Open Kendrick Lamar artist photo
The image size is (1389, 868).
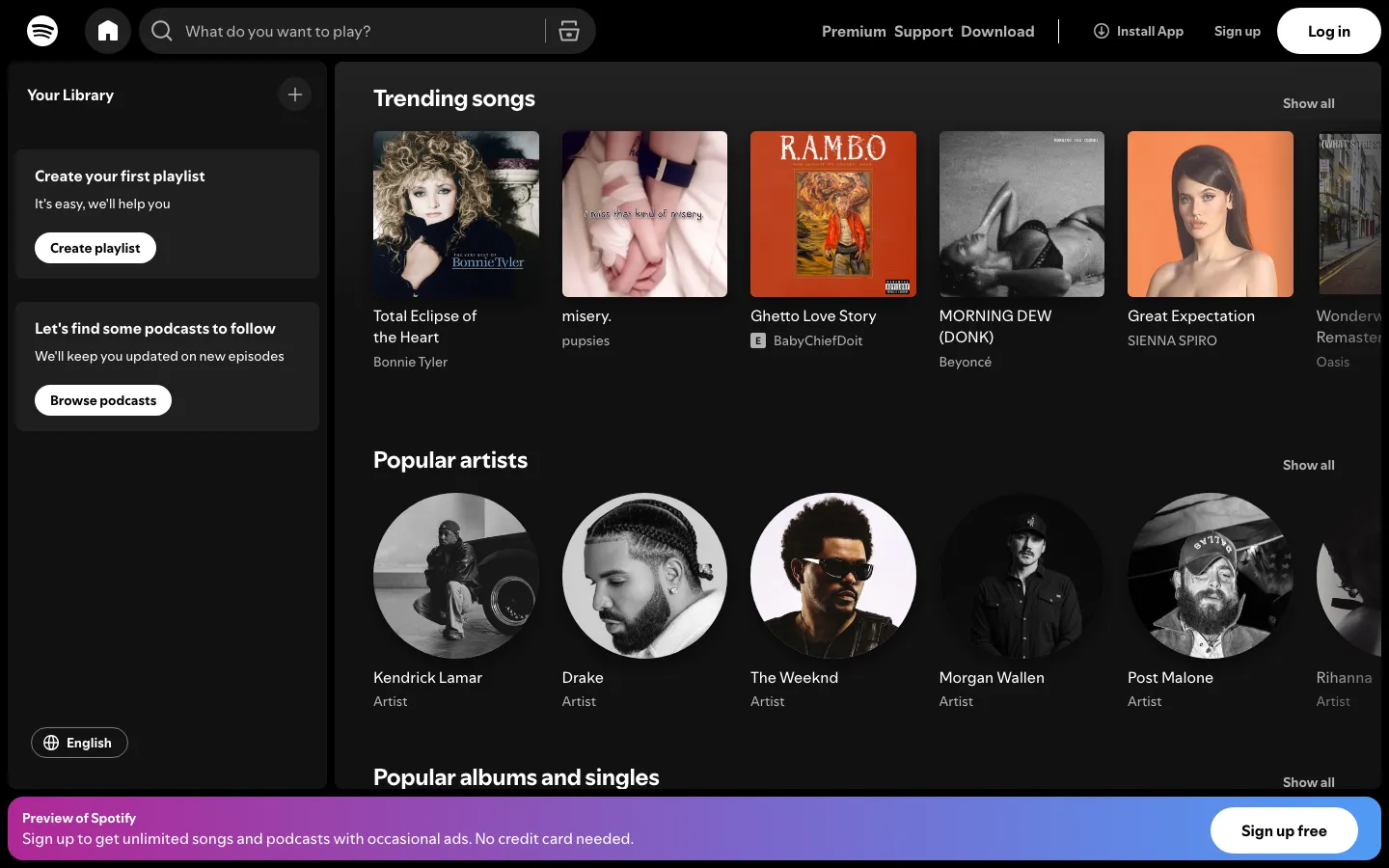tap(456, 576)
